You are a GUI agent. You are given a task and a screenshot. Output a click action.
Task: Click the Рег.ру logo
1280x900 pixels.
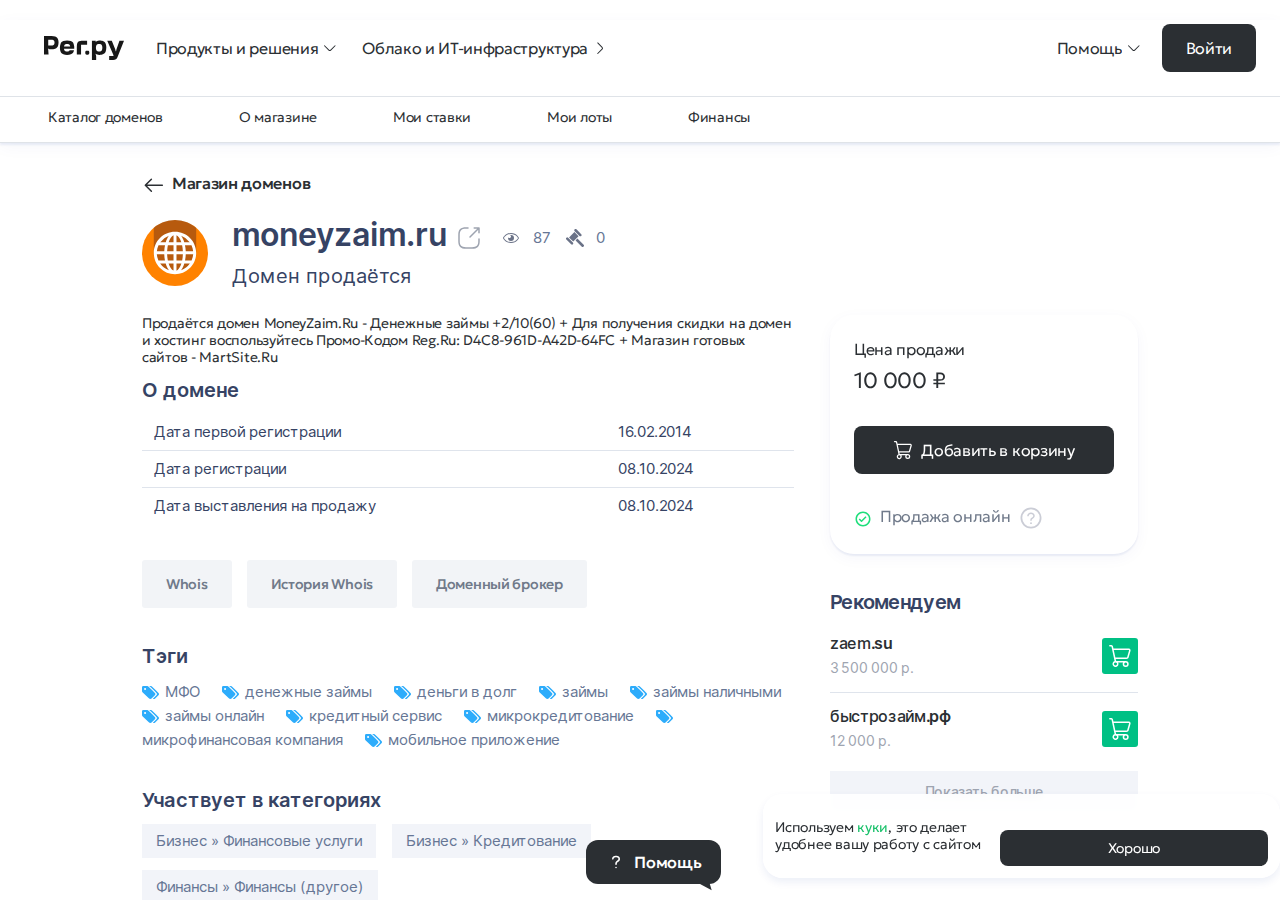pyautogui.click(x=83, y=47)
